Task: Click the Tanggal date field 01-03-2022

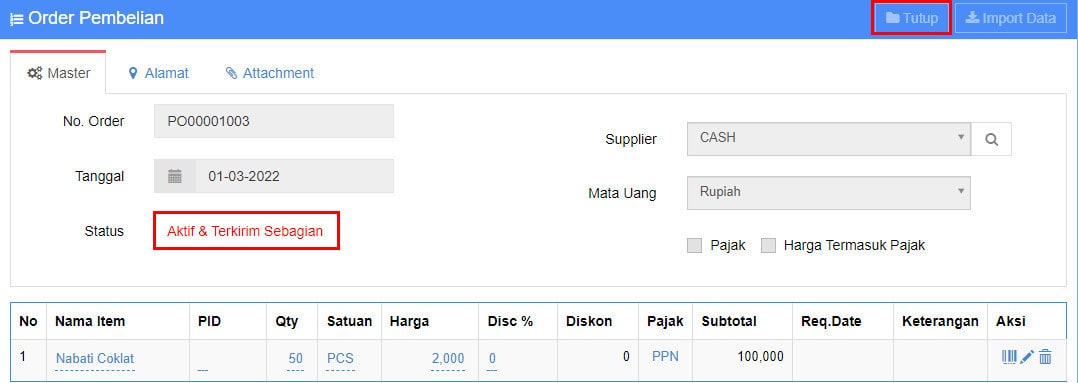Action: point(294,176)
